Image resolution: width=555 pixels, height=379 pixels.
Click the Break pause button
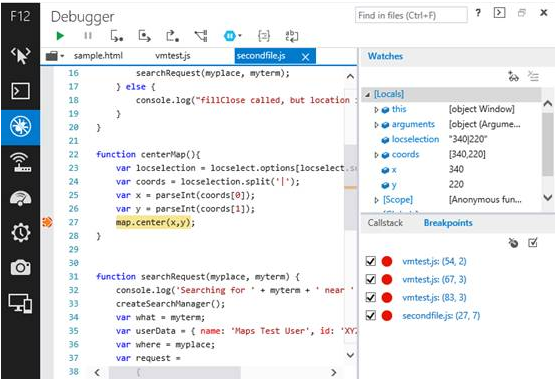88,36
